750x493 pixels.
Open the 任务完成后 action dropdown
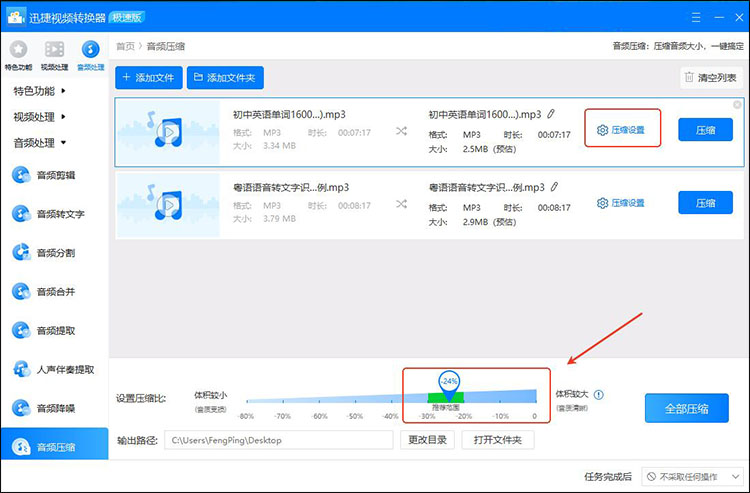coord(692,477)
